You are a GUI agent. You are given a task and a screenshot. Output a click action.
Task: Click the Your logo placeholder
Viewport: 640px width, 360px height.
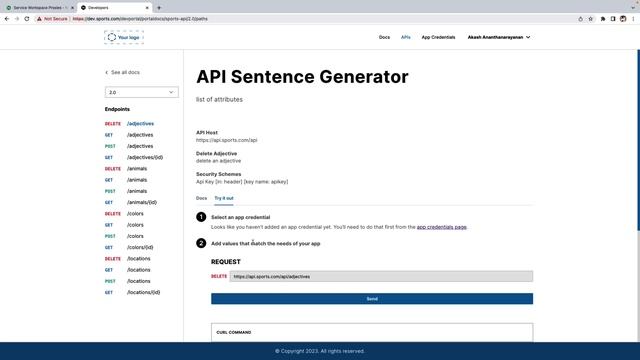pos(124,37)
